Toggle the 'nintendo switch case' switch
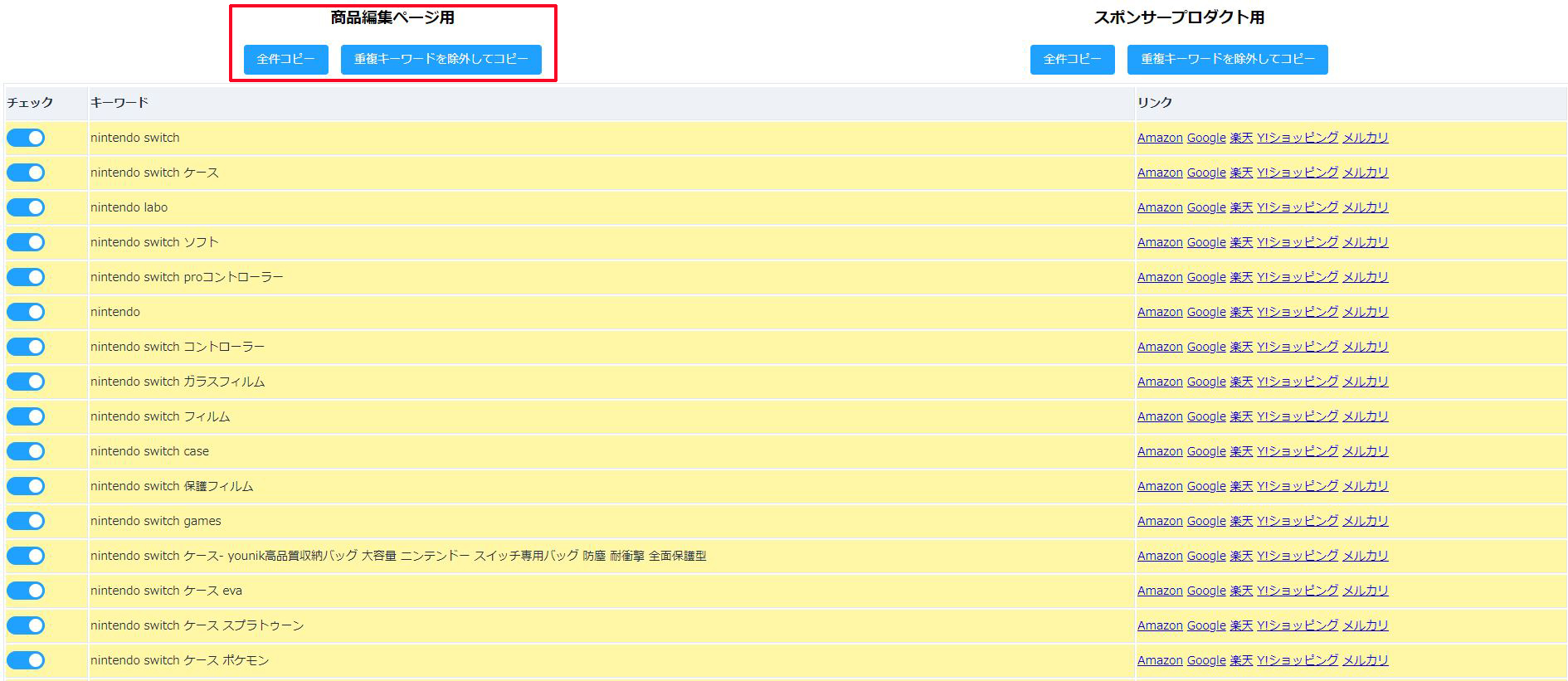 click(26, 451)
